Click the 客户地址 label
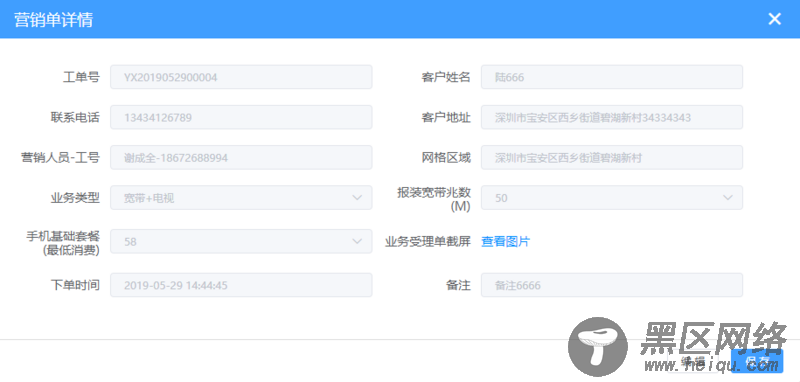 (446, 118)
